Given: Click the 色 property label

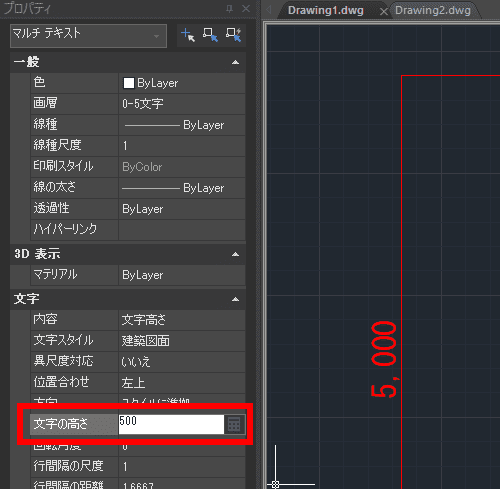Looking at the screenshot, I should 39,82.
